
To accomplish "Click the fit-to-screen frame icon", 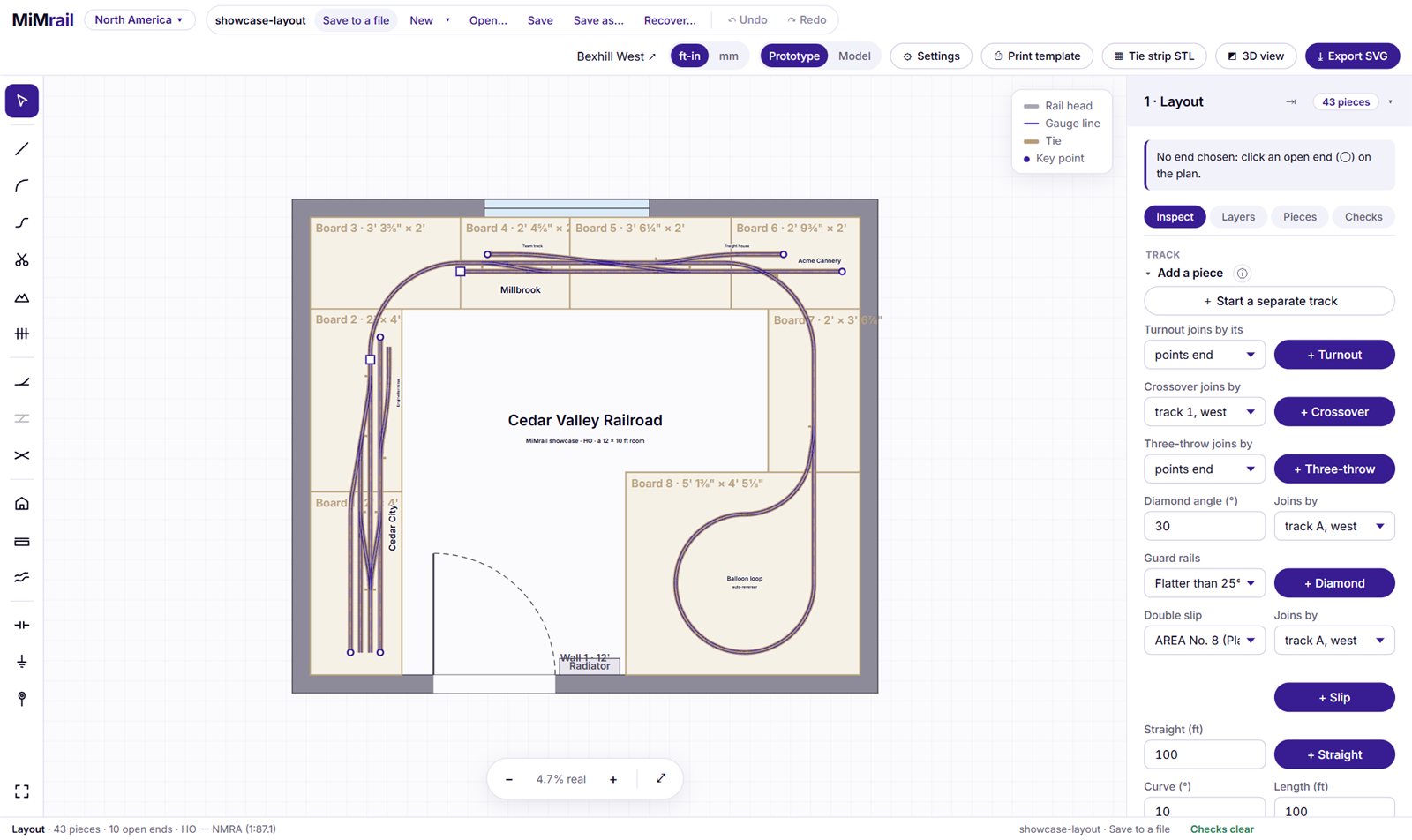I will coord(22,791).
